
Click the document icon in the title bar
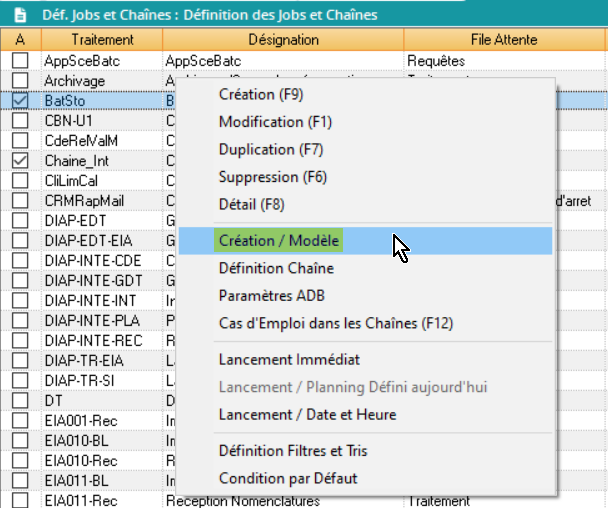tap(19, 14)
